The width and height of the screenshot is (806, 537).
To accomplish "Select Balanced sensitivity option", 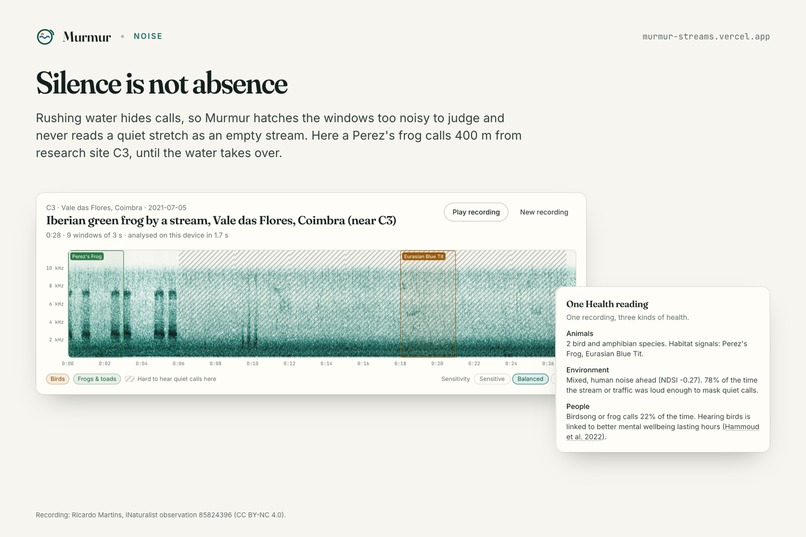I will tap(530, 379).
